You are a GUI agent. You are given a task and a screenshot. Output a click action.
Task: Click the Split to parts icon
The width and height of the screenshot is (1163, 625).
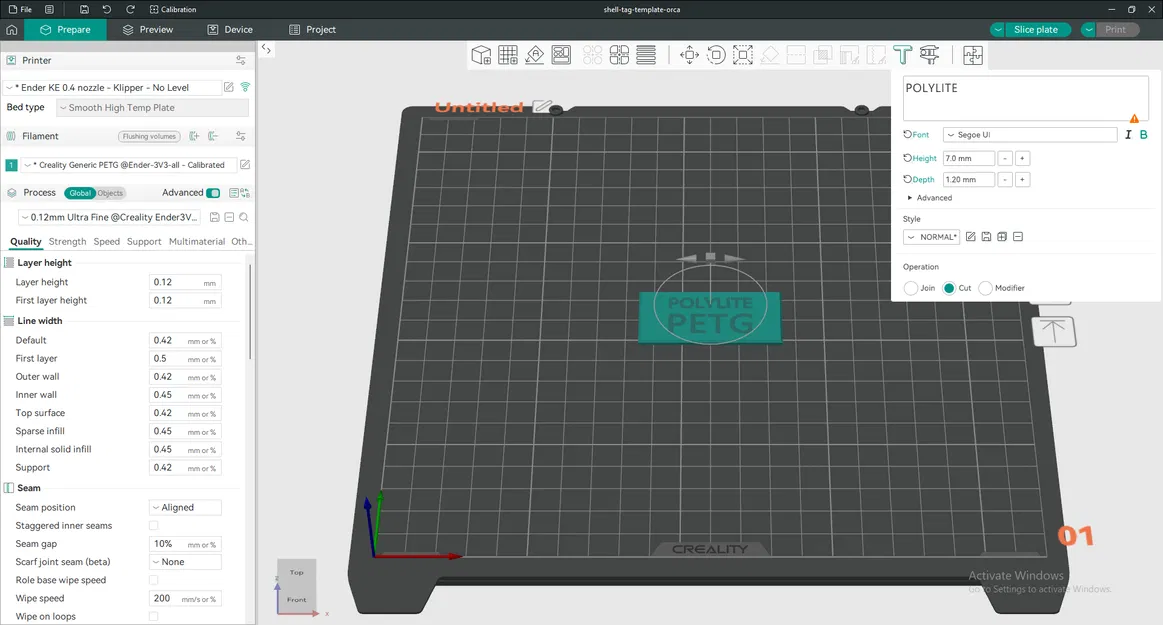click(619, 55)
